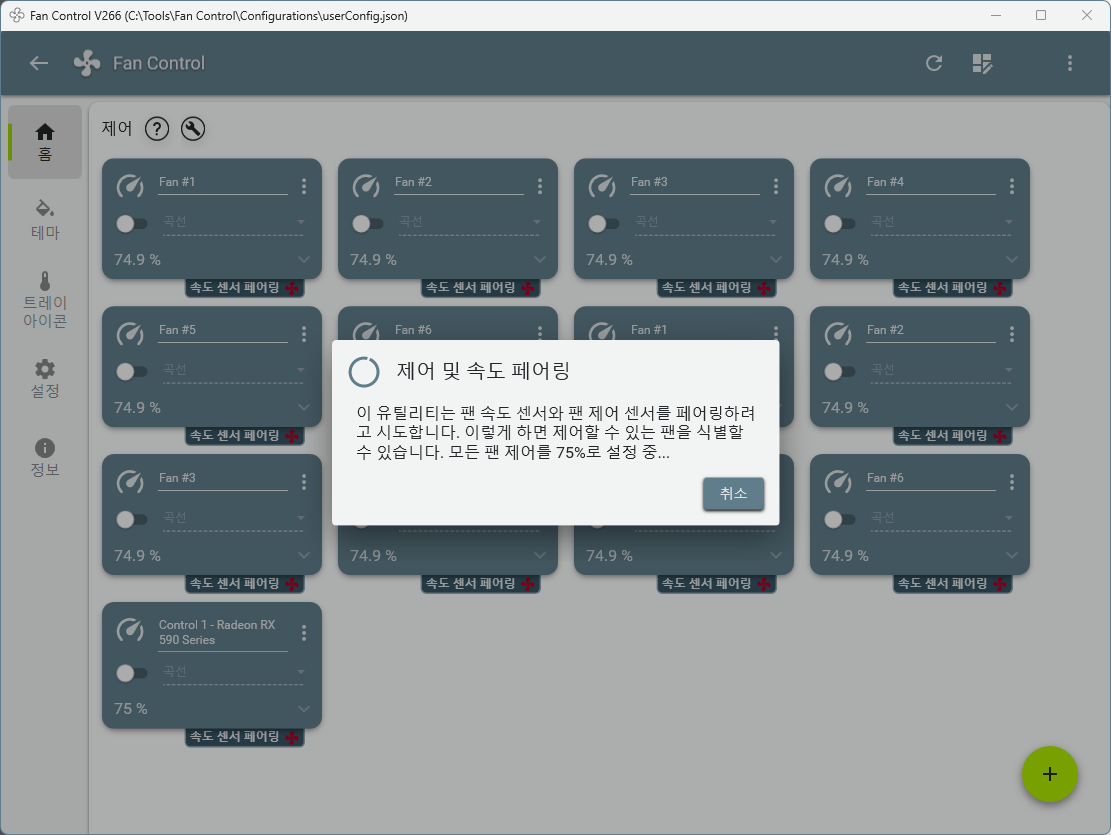Switch to the 홈 sidebar tab

[x=45, y=142]
